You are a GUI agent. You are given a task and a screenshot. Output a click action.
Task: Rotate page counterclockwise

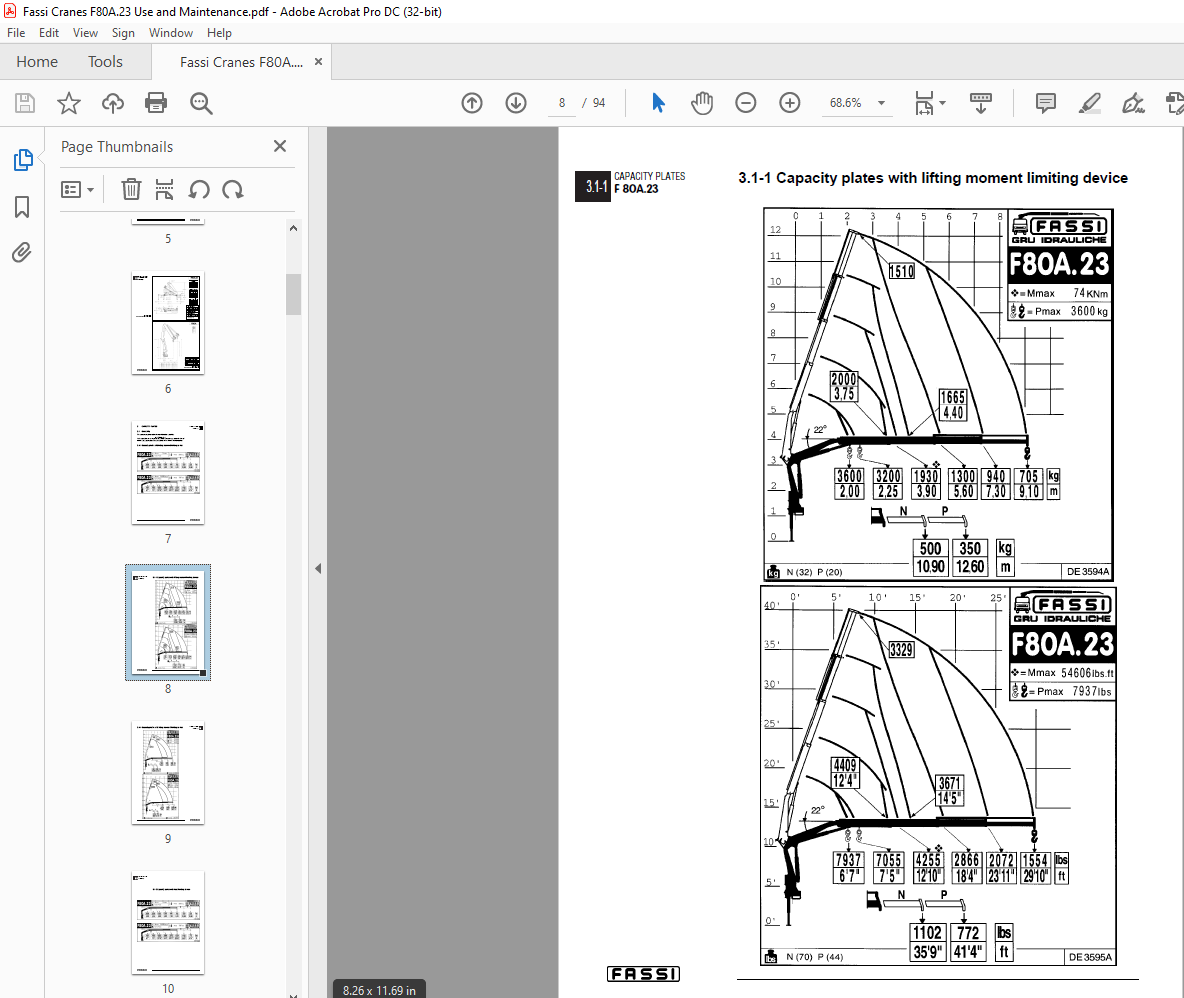pyautogui.click(x=199, y=189)
